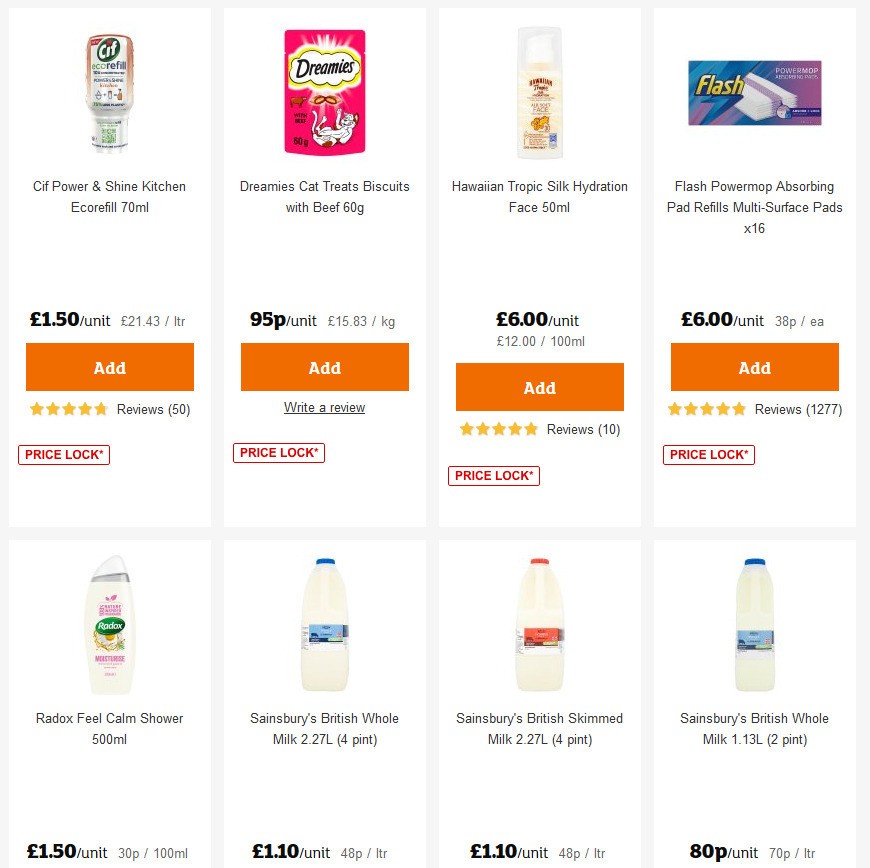
Task: Open the Write a review link for Dreamies
Action: click(x=324, y=407)
